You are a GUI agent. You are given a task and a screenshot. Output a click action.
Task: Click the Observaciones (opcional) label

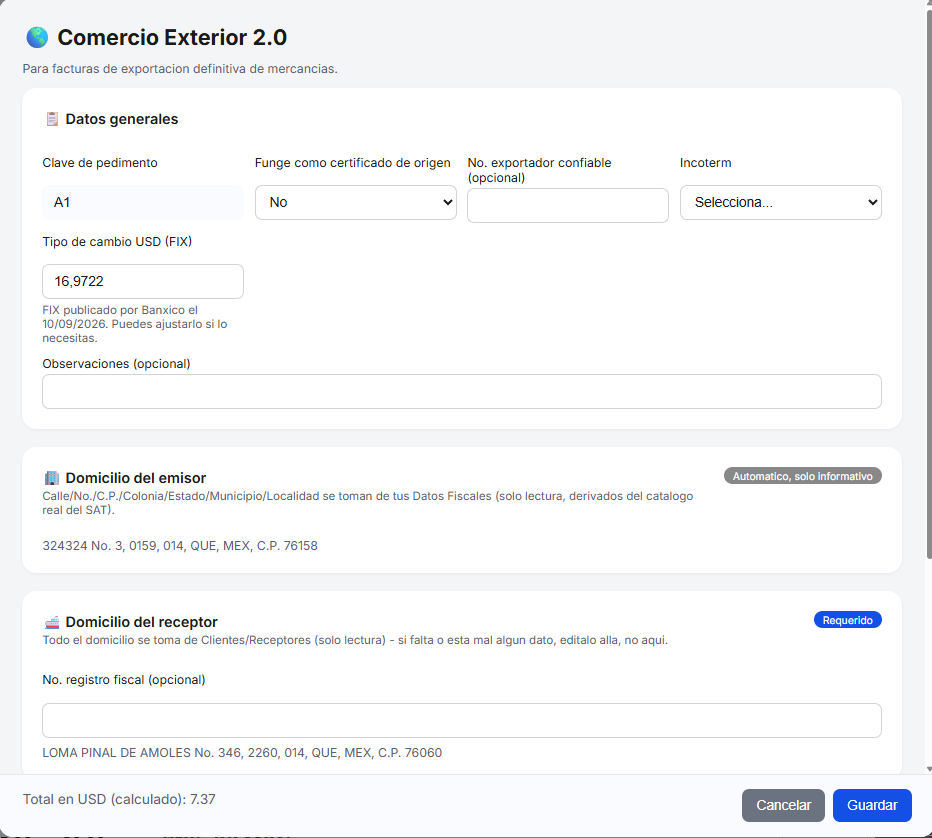116,364
